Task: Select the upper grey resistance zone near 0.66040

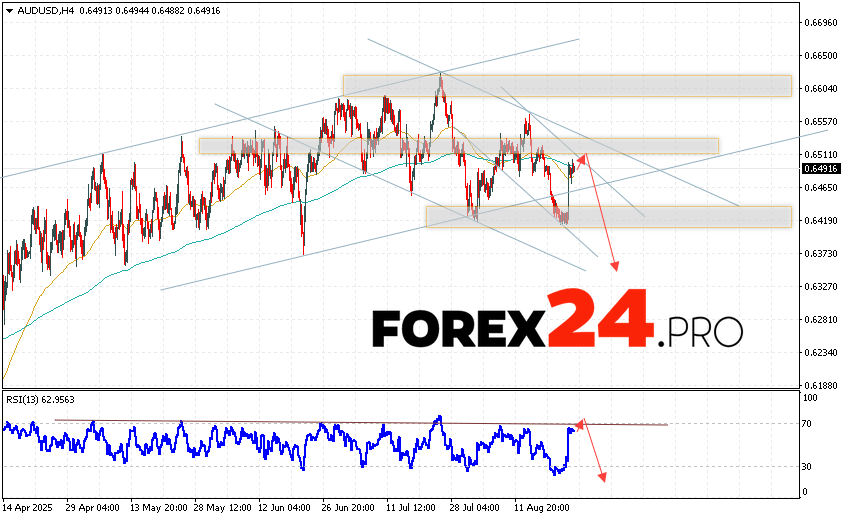Action: (566, 86)
